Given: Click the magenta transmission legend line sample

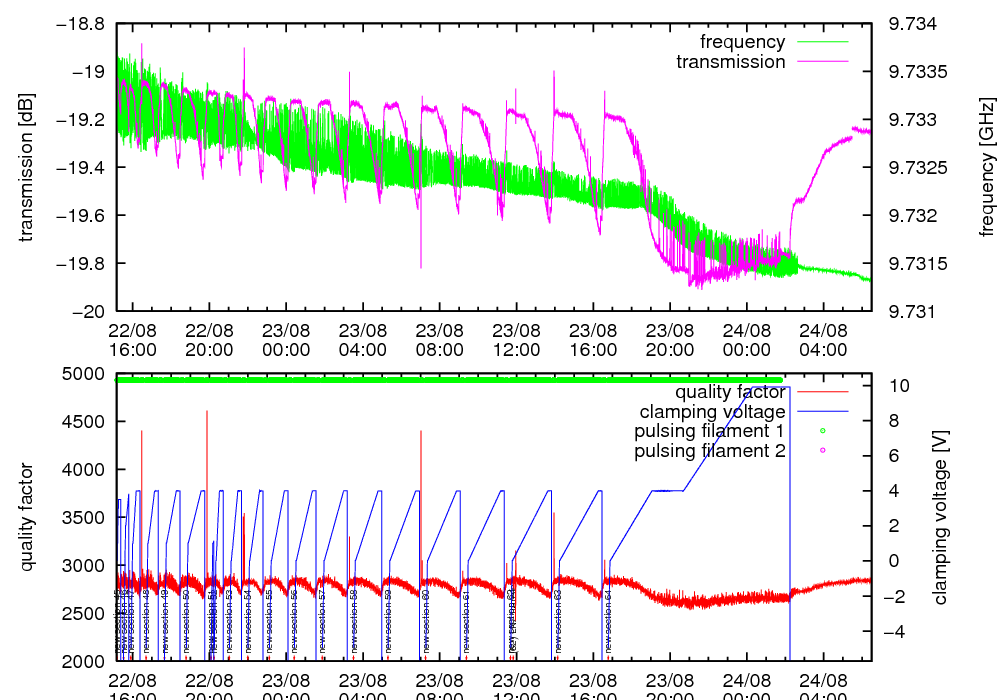Looking at the screenshot, I should pos(820,62).
